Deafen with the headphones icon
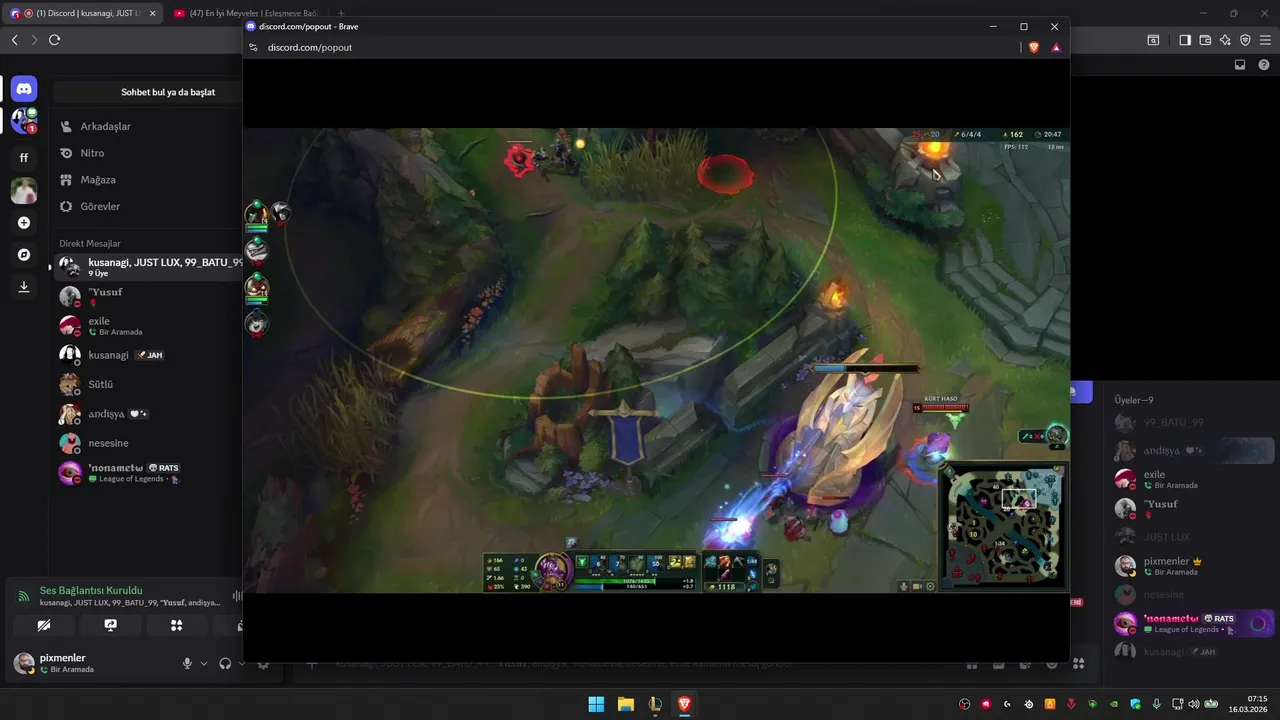Viewport: 1280px width, 720px height. pos(225,663)
